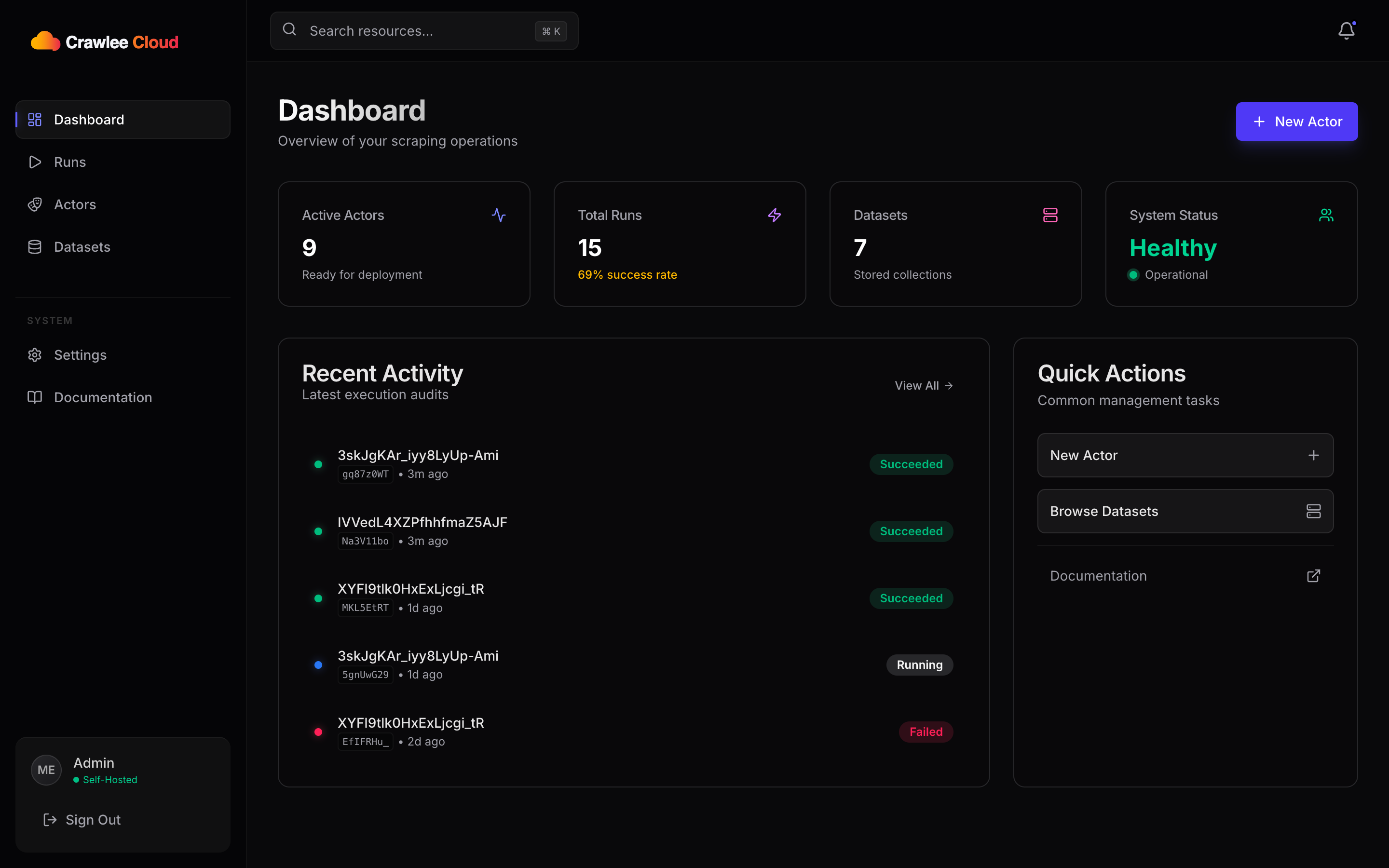Viewport: 1389px width, 868px height.
Task: Click Browse Datasets quick action
Action: 1185,512
